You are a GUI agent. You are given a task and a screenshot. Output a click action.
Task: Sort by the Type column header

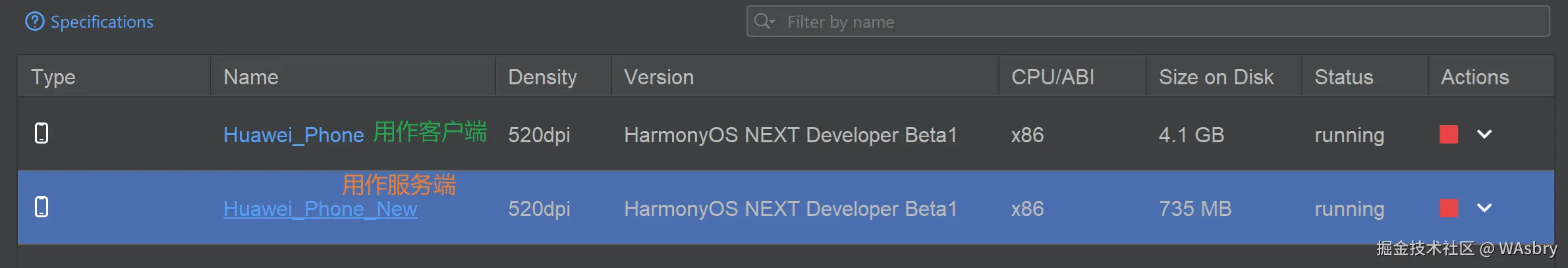click(53, 77)
